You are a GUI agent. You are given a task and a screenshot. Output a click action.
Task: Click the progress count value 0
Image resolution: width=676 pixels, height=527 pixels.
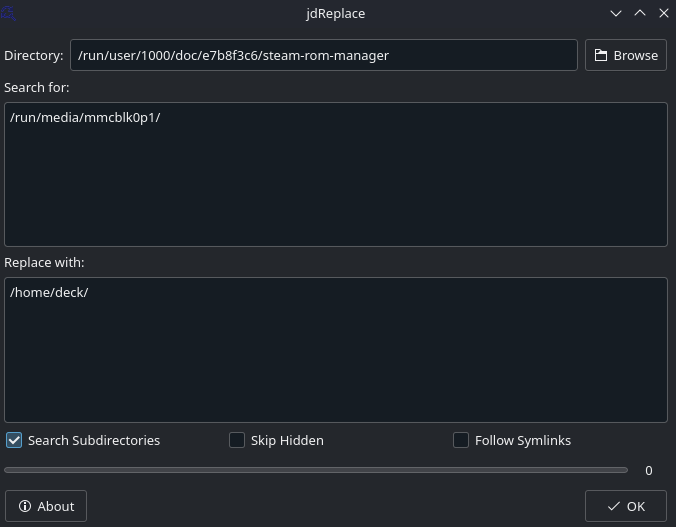click(648, 471)
